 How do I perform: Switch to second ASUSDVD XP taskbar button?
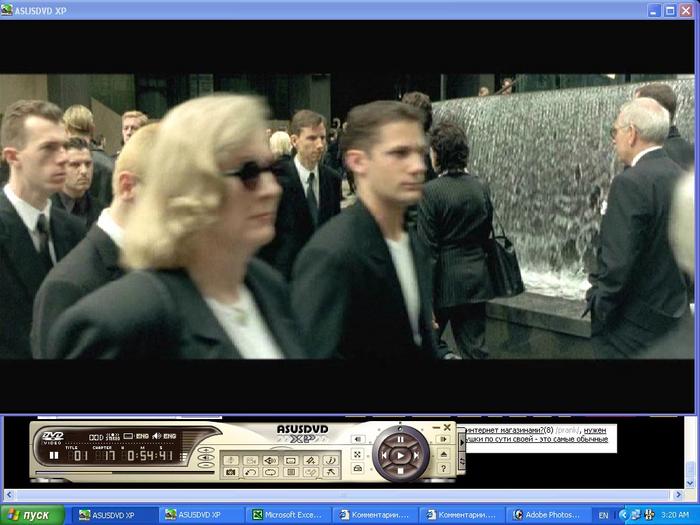point(201,515)
